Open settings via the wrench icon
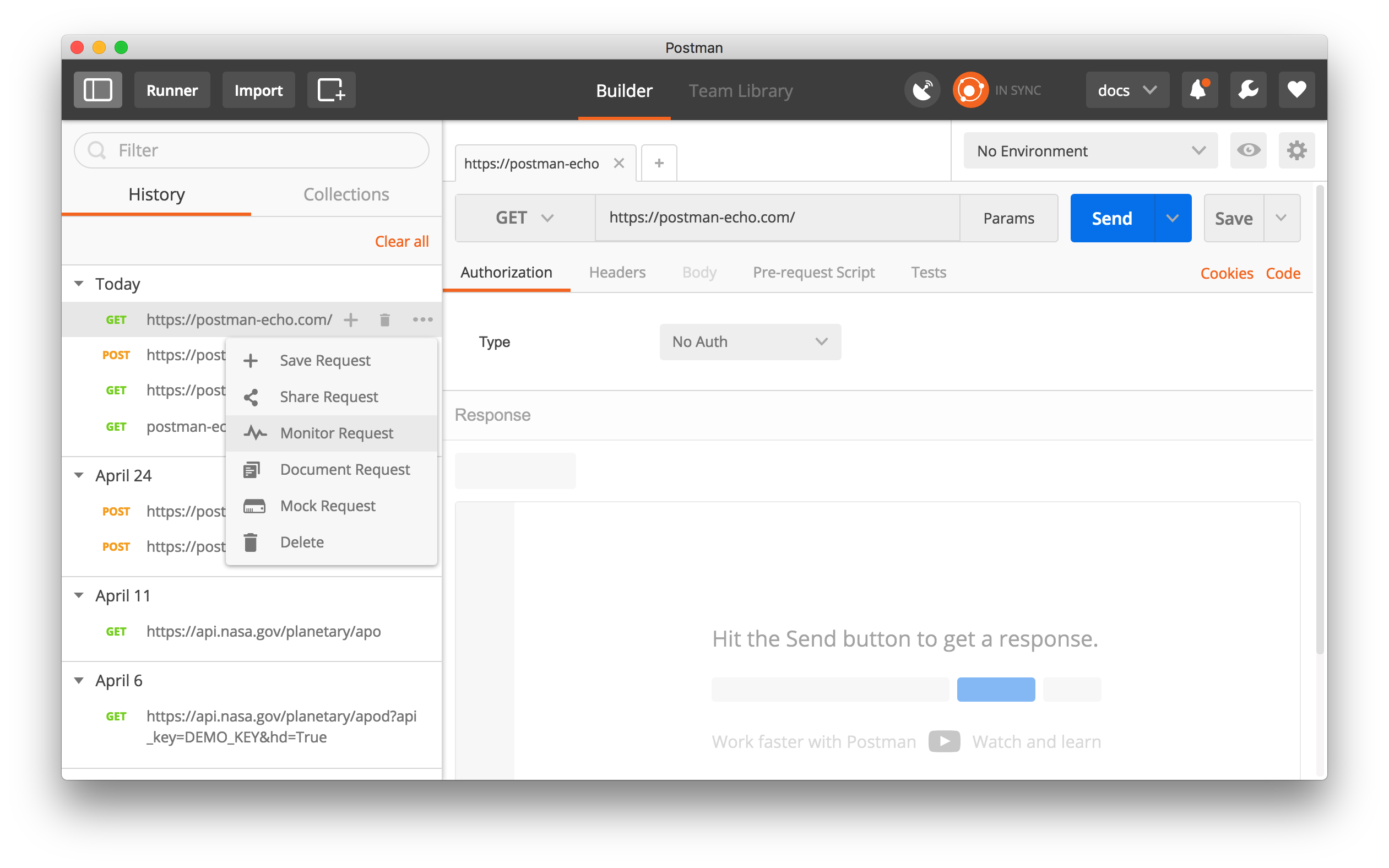Screen dimensions: 1389x868 pyautogui.click(x=1248, y=90)
